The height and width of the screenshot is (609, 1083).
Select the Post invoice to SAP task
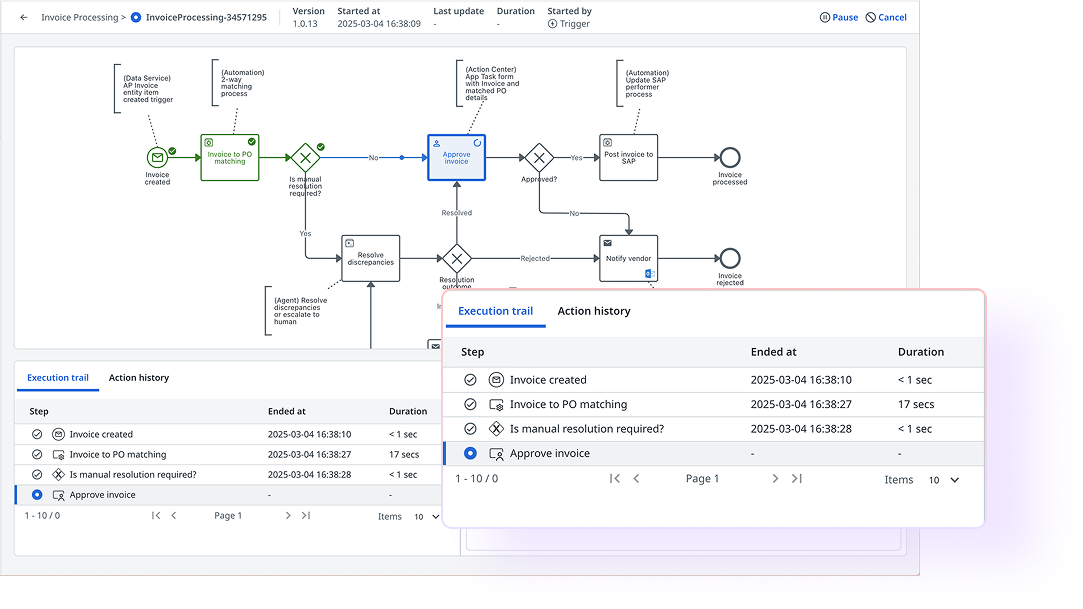tap(629, 157)
